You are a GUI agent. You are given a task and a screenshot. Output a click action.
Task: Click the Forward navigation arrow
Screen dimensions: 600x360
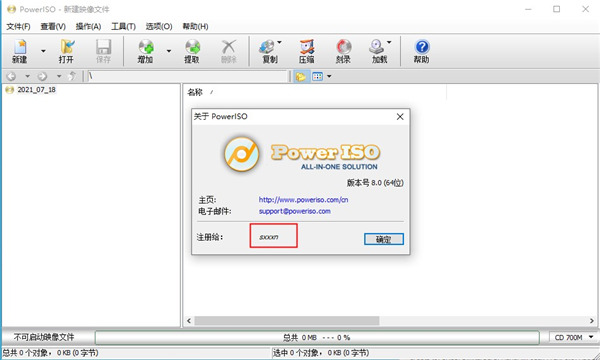[x=42, y=77]
